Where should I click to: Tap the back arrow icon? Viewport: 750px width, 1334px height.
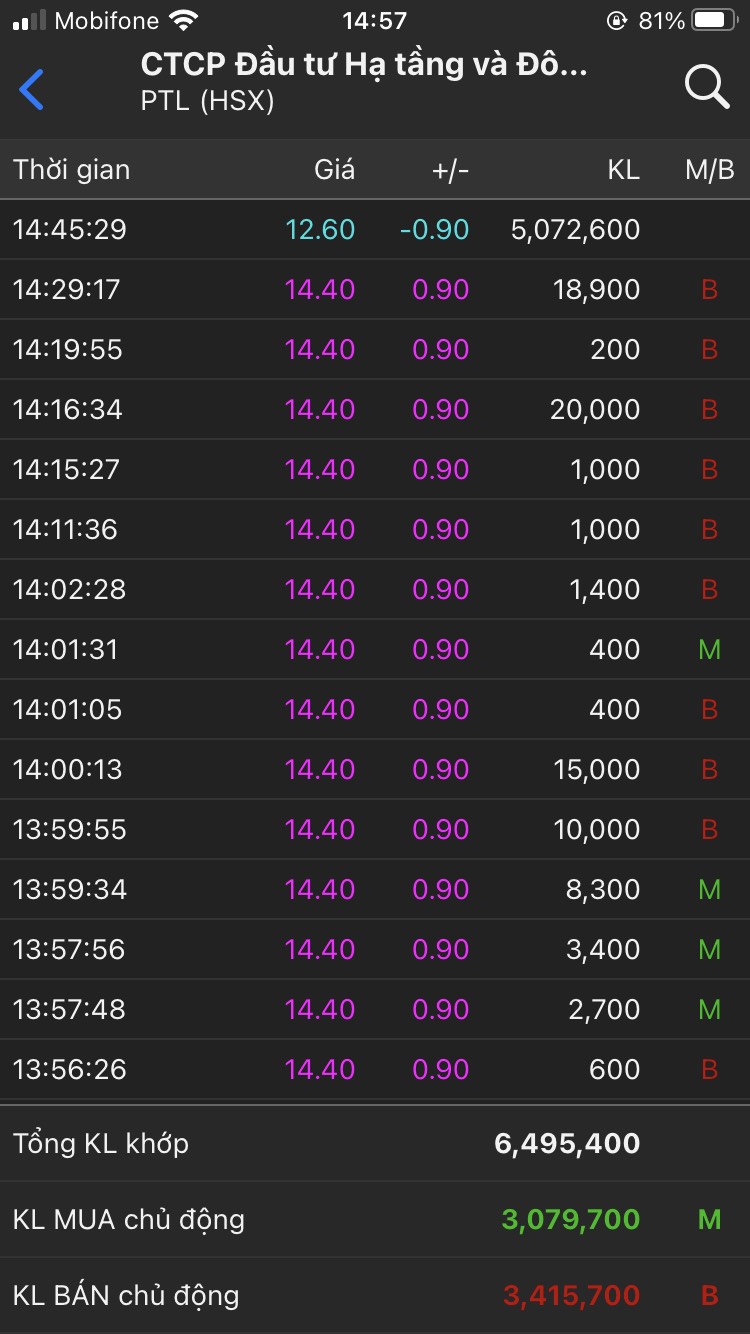pos(32,90)
